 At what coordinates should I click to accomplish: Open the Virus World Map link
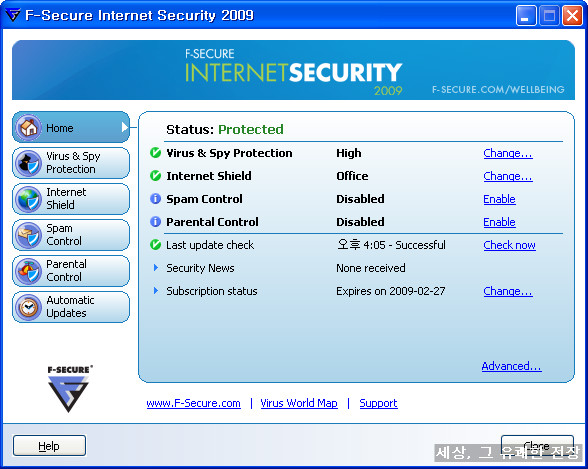click(x=299, y=403)
